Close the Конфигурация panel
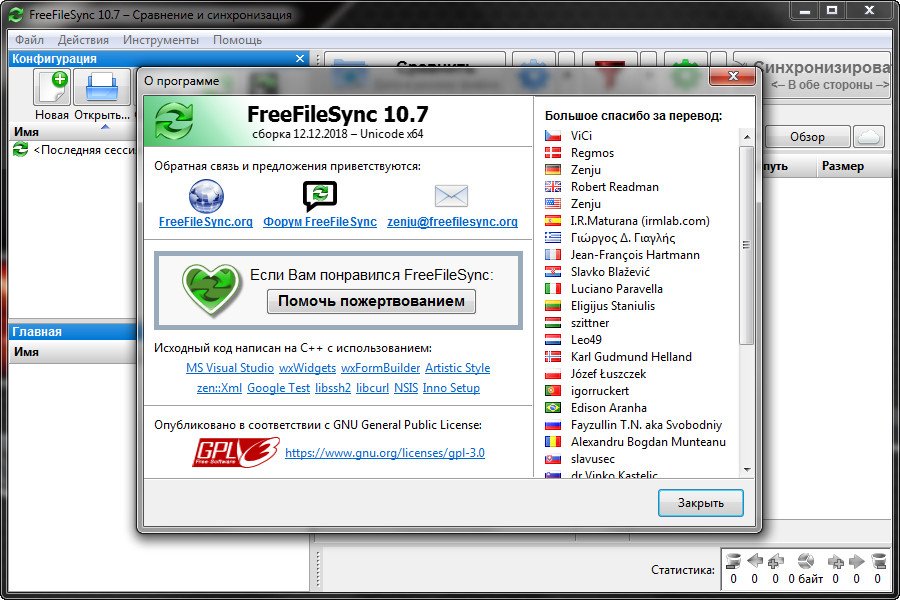900x600 pixels. [x=299, y=59]
